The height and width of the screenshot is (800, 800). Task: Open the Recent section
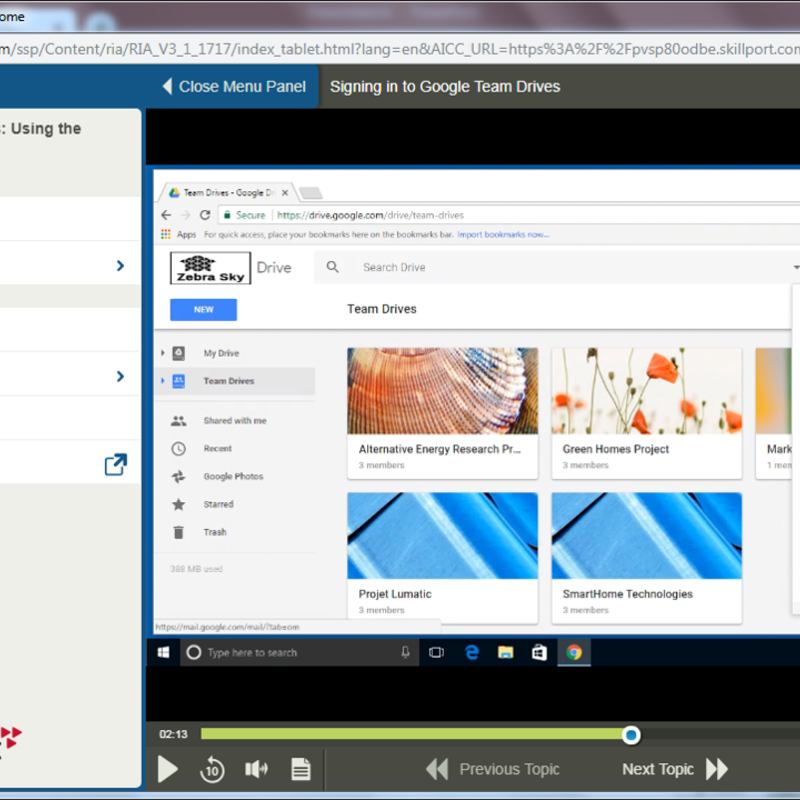[x=217, y=448]
